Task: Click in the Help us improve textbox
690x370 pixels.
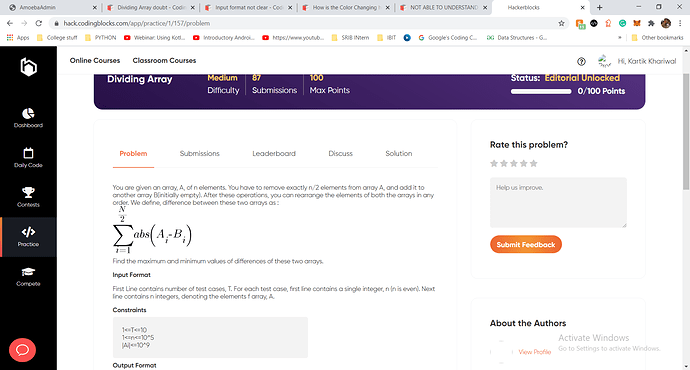Action: point(558,202)
